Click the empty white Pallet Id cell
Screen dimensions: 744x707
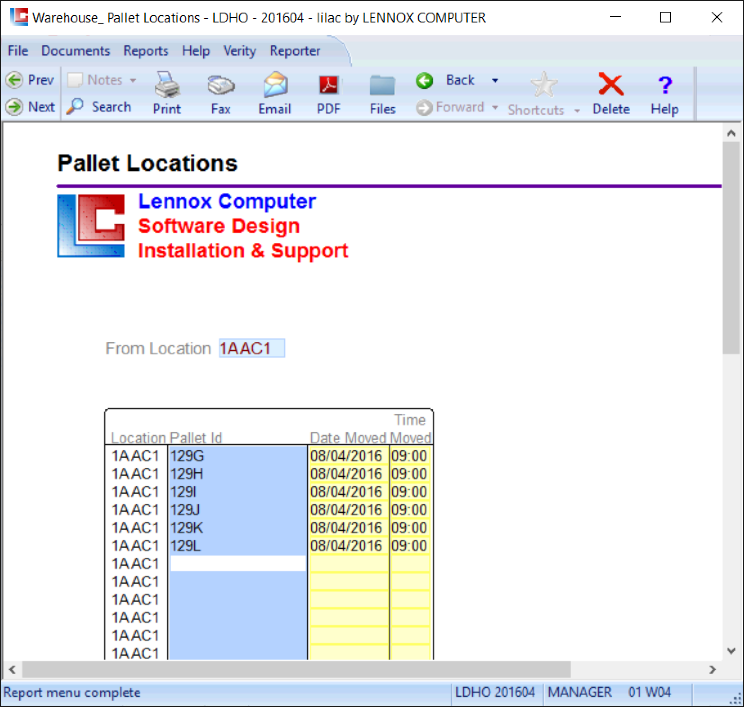tap(237, 564)
